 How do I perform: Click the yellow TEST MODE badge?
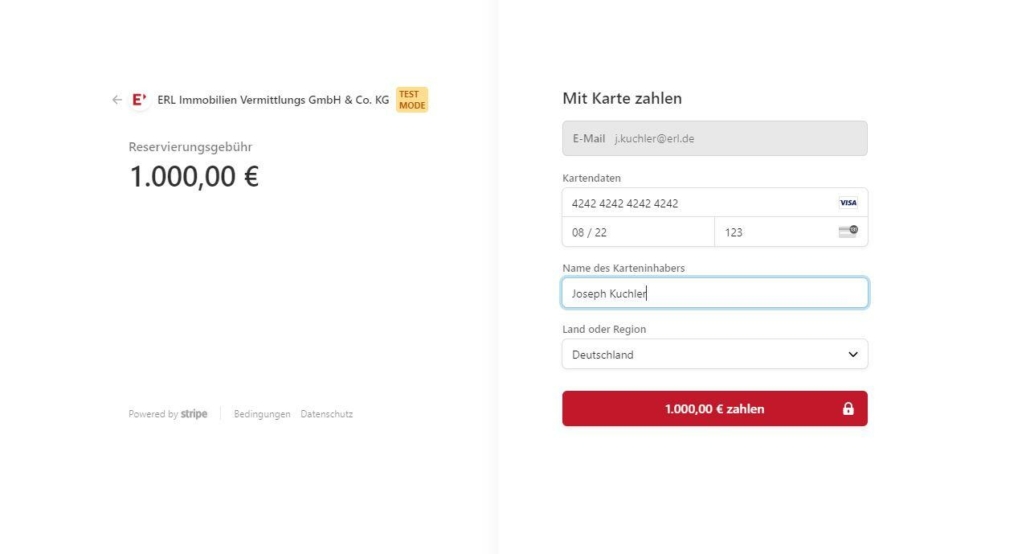point(412,100)
